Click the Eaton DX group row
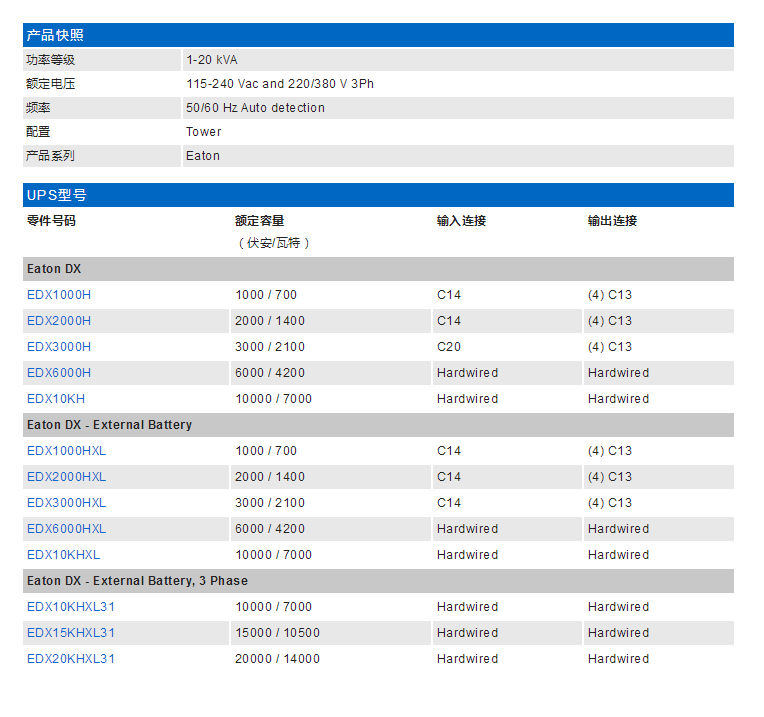The image size is (764, 717). (378, 269)
